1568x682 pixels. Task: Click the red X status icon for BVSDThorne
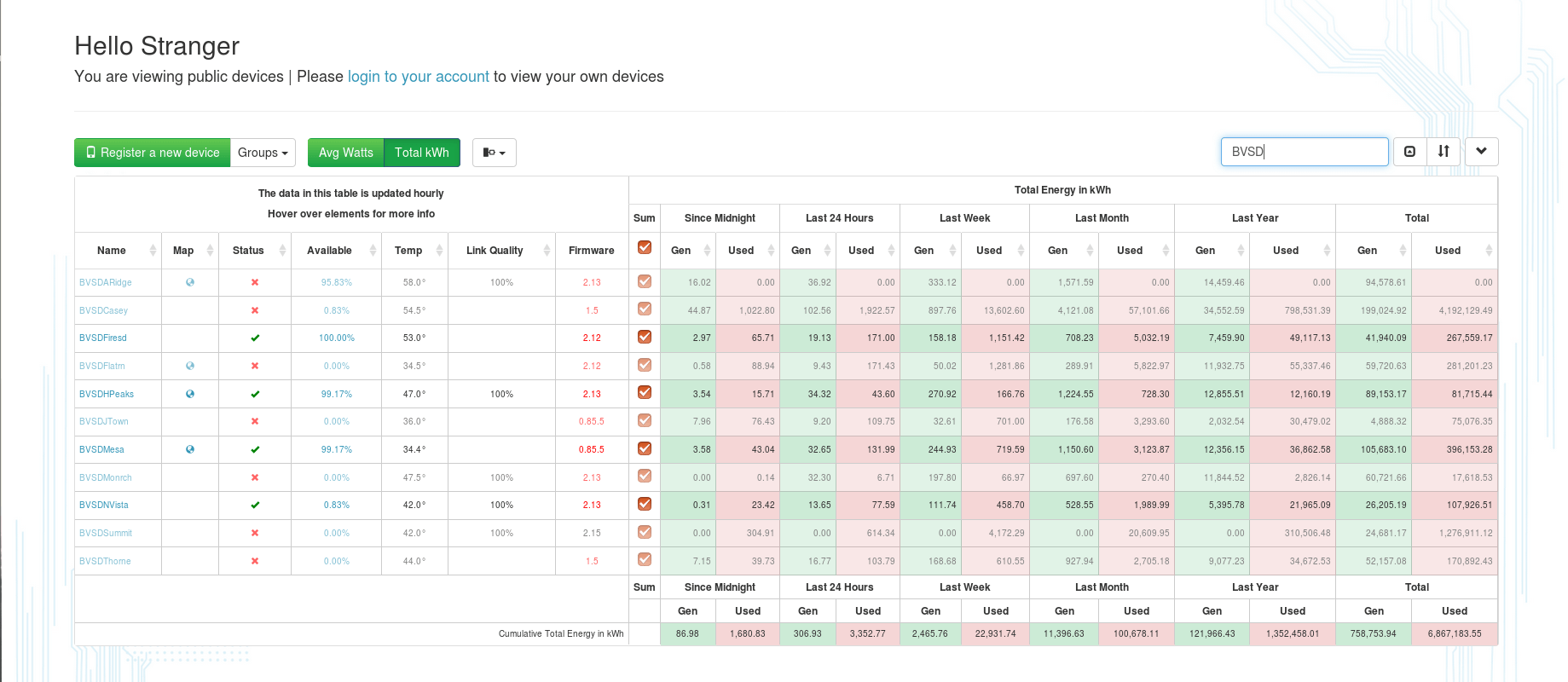point(255,561)
